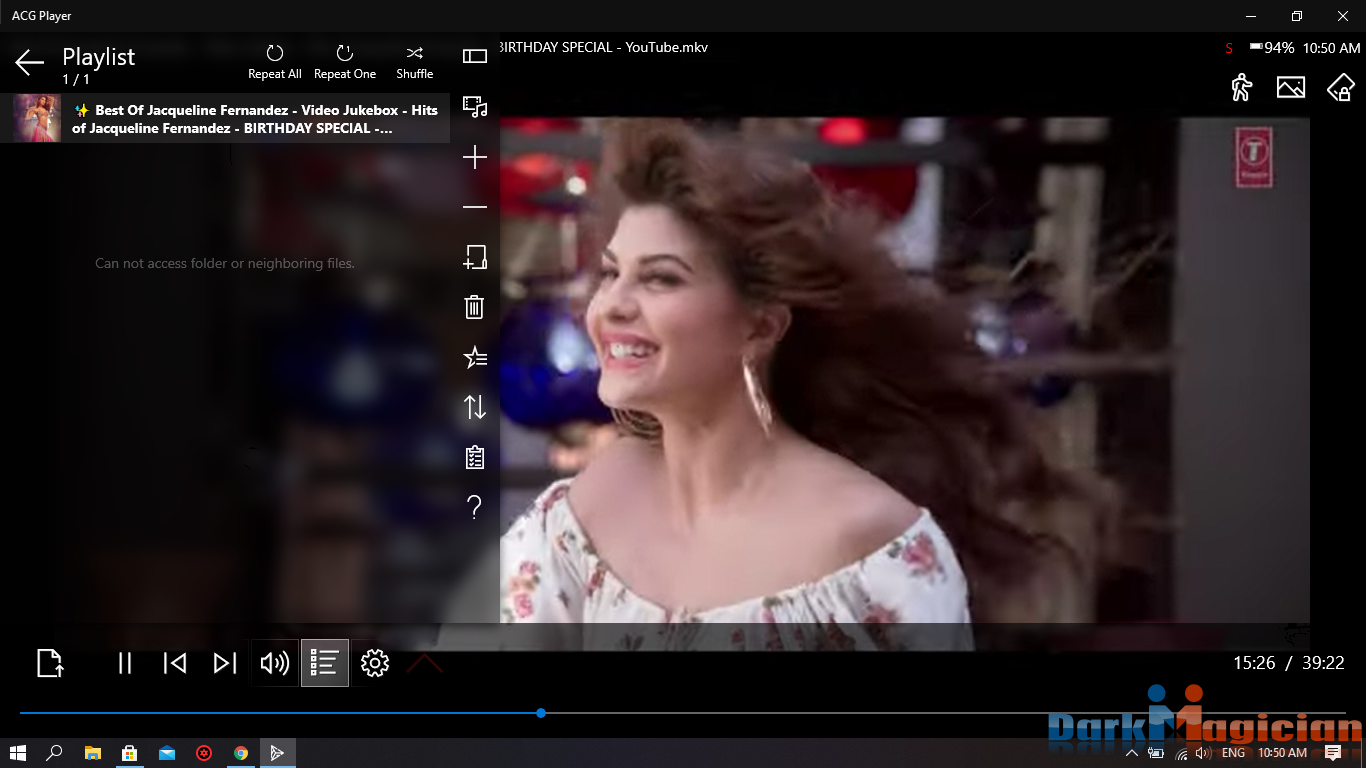Turn on Shuffle playback

(x=415, y=62)
